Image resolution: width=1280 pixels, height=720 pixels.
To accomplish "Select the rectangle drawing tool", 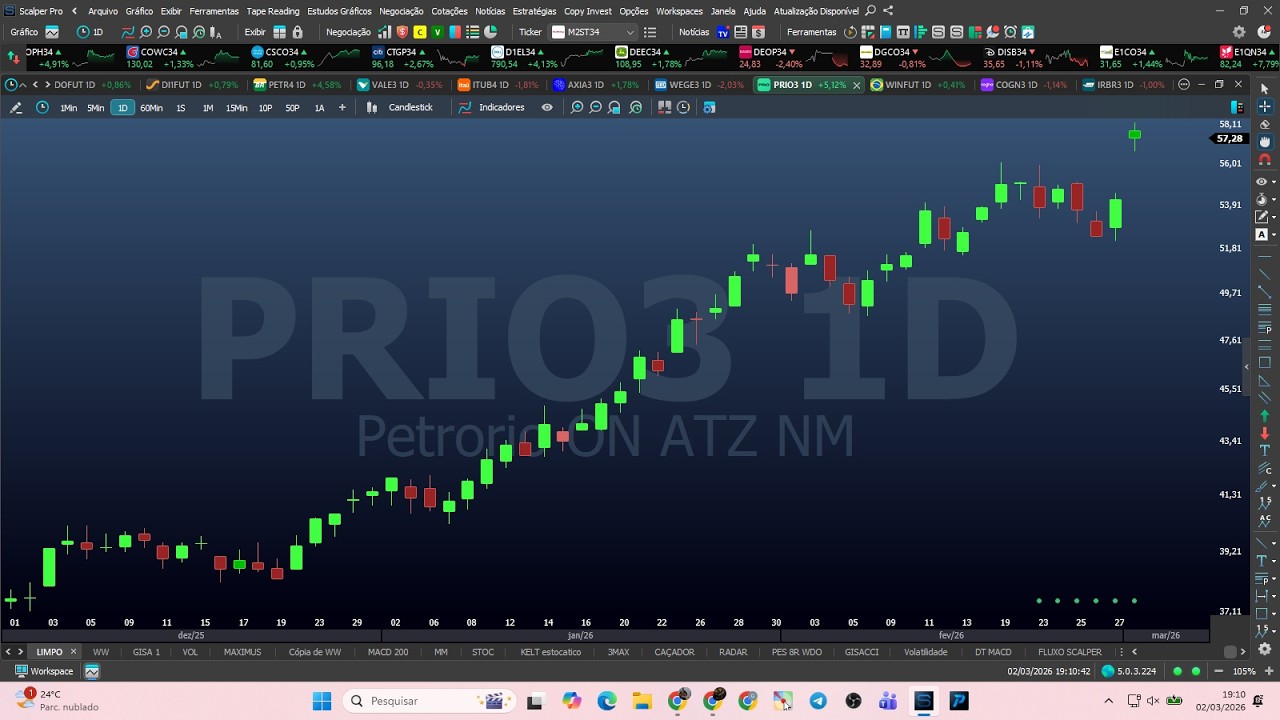I will [x=1264, y=362].
